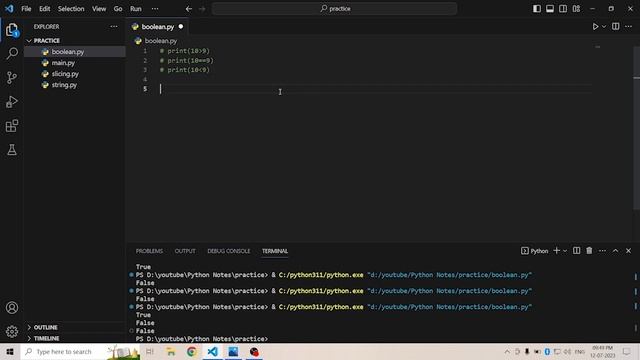Open the File menu
Screen dimensions: 640x360
pyautogui.click(x=26, y=9)
